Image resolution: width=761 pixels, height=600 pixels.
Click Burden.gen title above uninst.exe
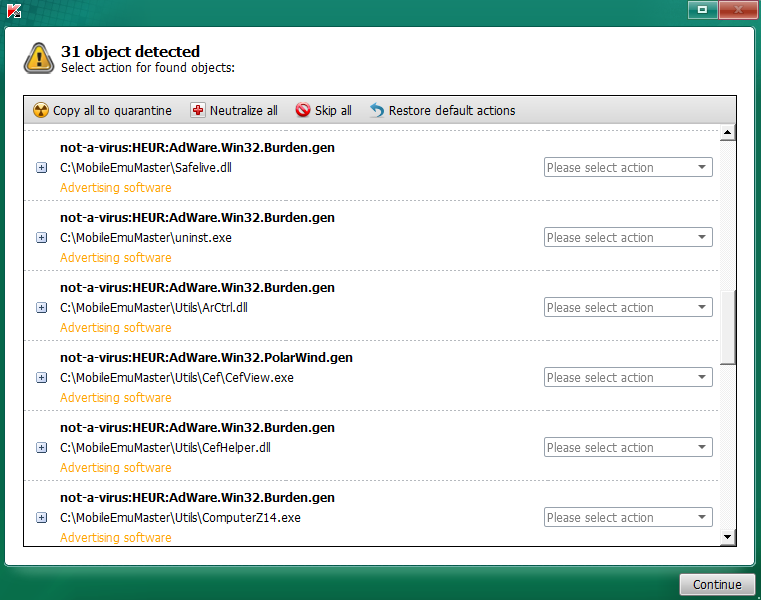(198, 217)
